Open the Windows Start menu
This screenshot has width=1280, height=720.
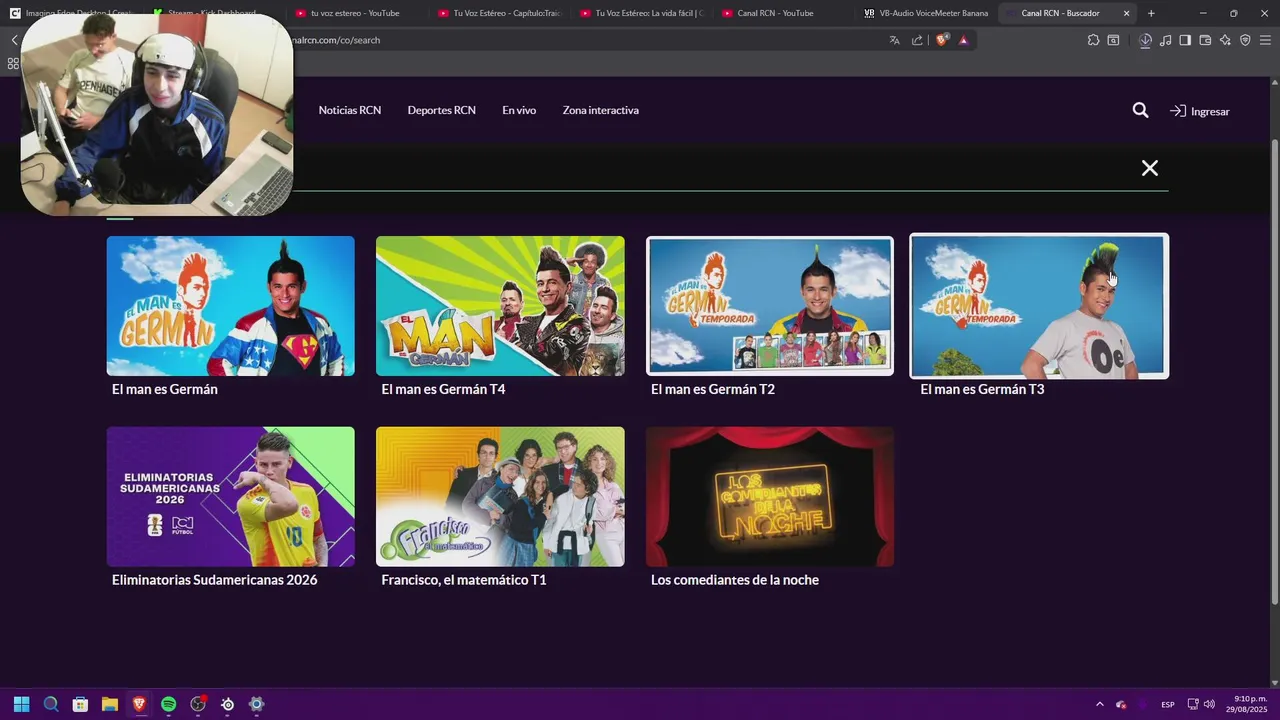pyautogui.click(x=21, y=704)
